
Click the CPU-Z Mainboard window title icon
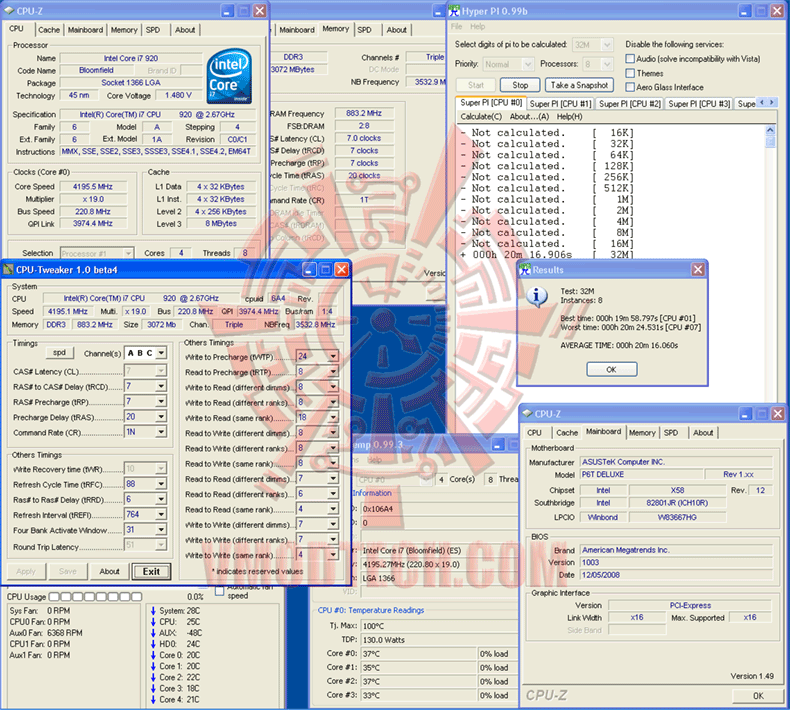(527, 414)
